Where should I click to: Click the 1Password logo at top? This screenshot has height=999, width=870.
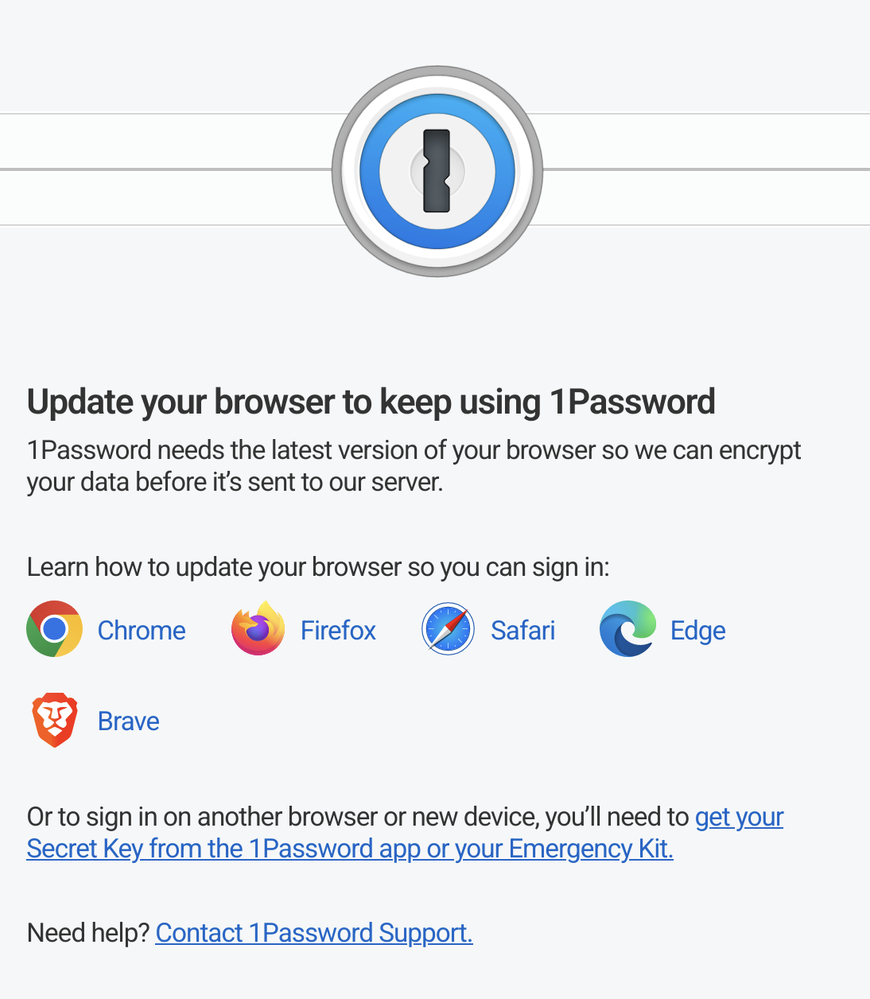(437, 171)
